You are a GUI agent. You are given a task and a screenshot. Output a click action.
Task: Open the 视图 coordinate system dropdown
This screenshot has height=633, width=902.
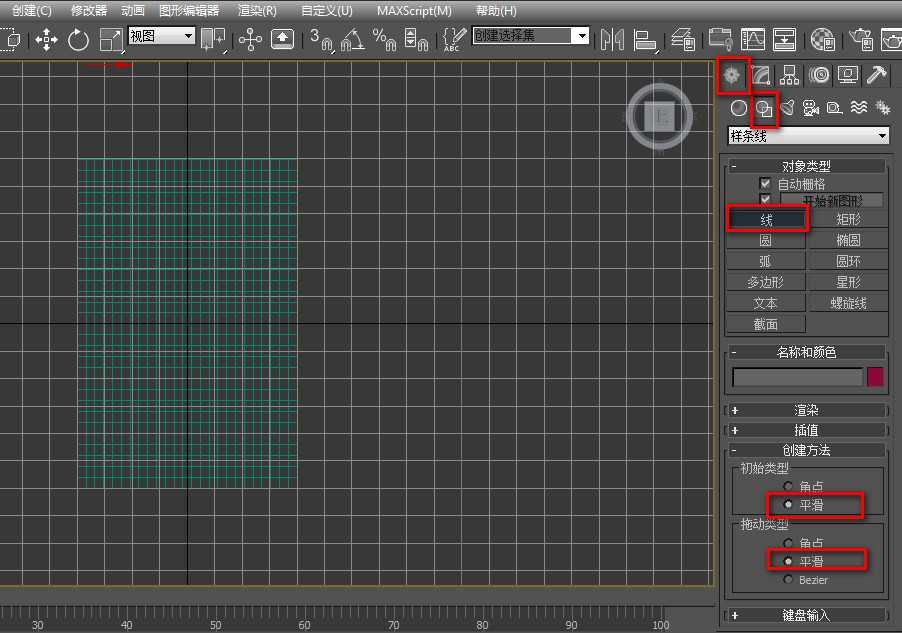(x=162, y=36)
